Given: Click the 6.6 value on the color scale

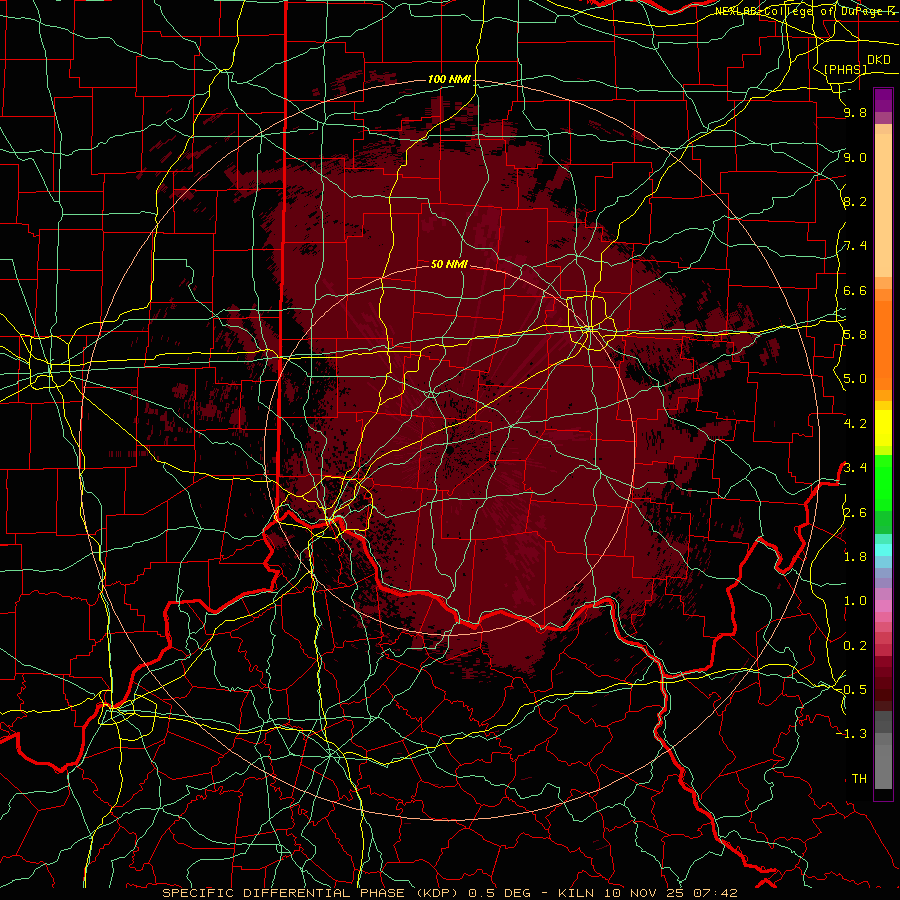Looking at the screenshot, I should pos(855,290).
